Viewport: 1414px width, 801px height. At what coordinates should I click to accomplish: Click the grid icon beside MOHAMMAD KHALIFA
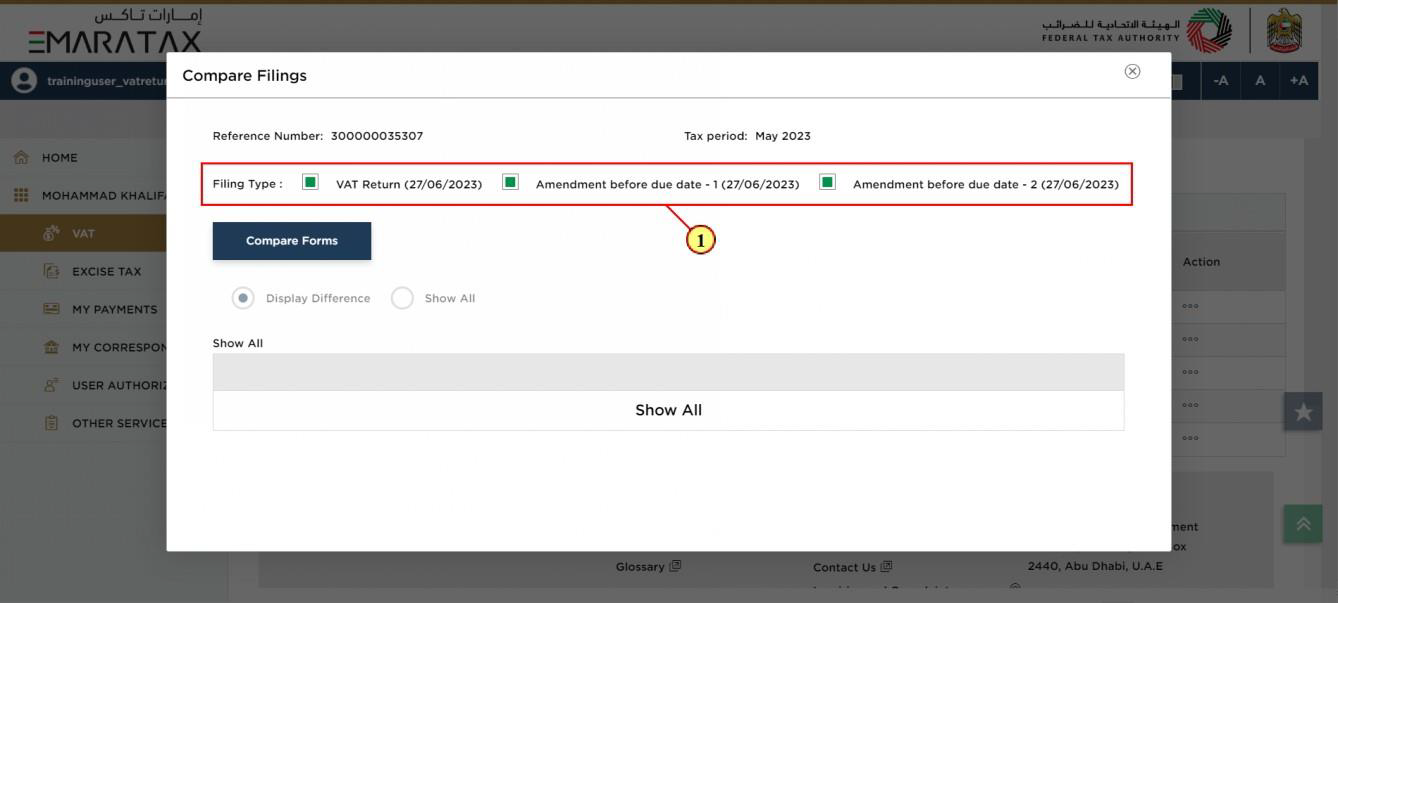click(x=21, y=195)
